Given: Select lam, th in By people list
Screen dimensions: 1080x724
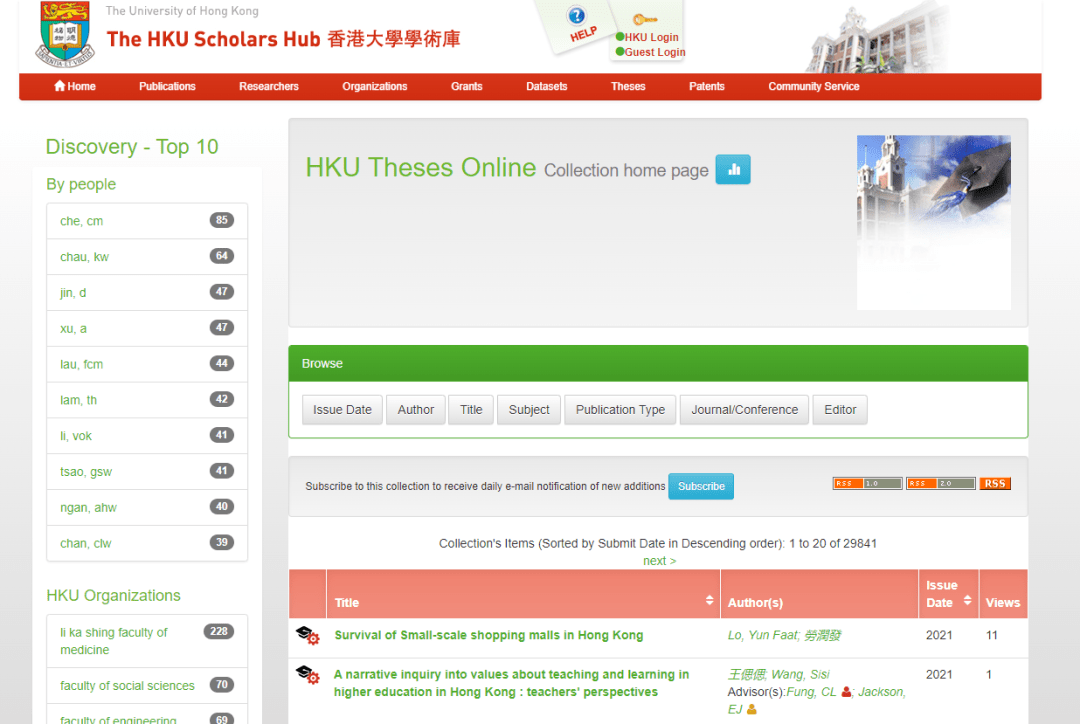Looking at the screenshot, I should (147, 400).
